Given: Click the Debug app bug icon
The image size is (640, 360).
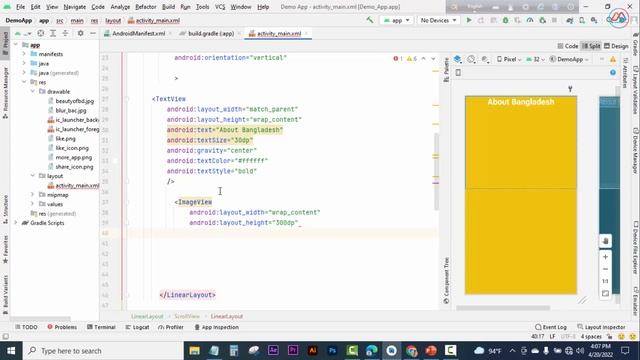Looking at the screenshot, I should click(505, 20).
